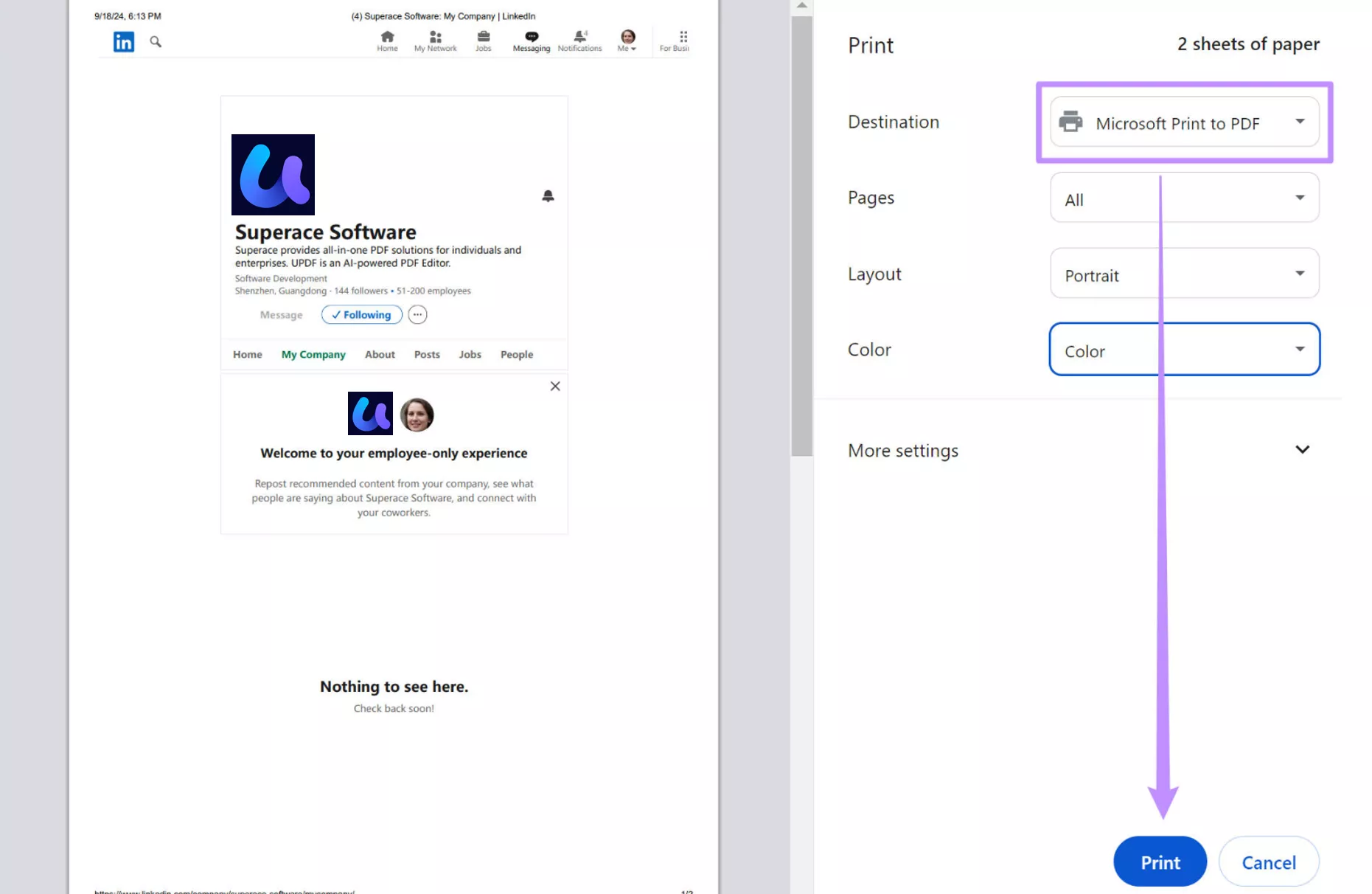Dismiss the employee-only experience card

(554, 386)
